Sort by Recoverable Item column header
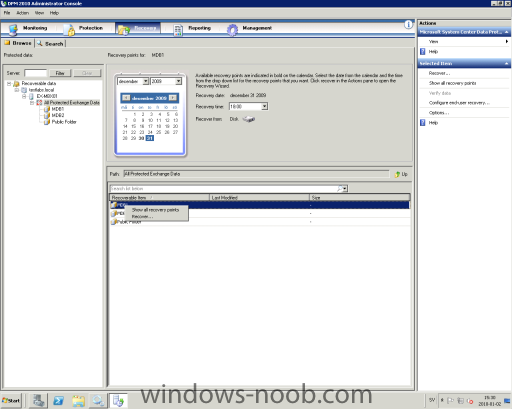This screenshot has height=409, width=512. pyautogui.click(x=159, y=198)
